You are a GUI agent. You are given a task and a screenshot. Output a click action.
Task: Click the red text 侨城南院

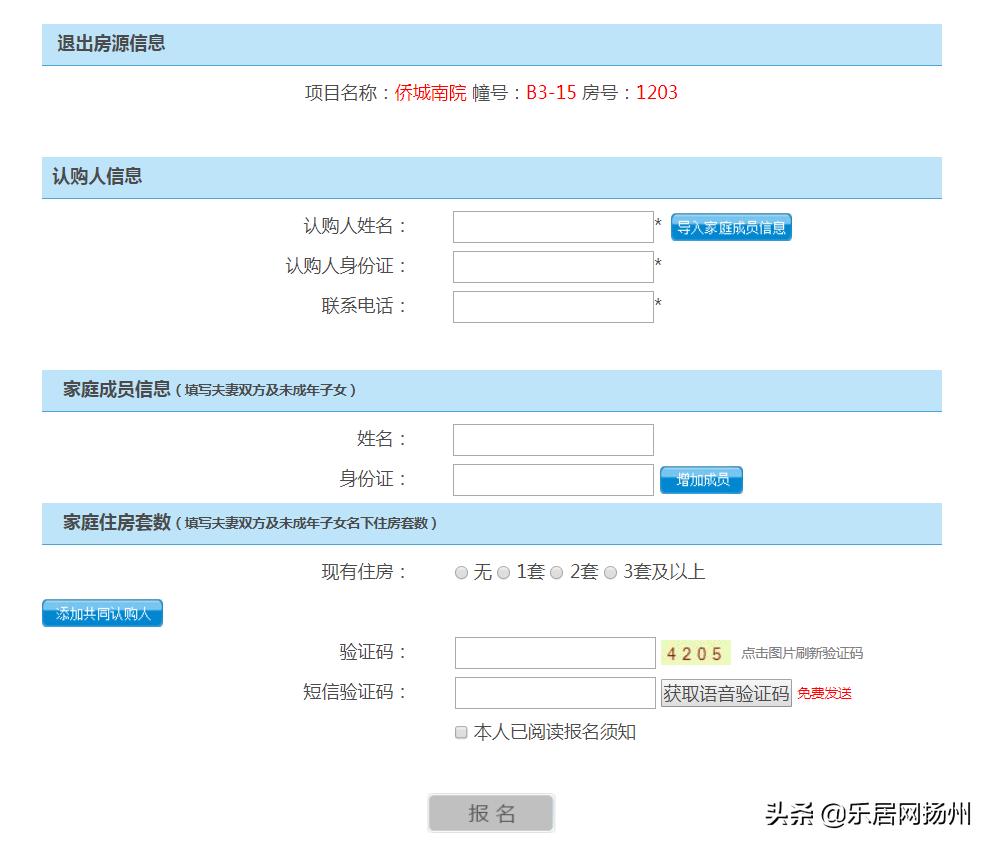pos(430,93)
